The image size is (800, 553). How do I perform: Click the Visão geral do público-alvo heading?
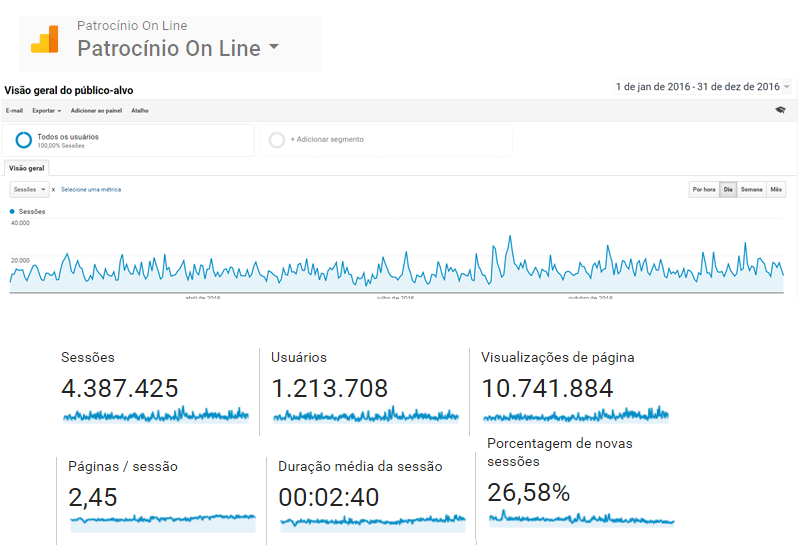pyautogui.click(x=69, y=90)
